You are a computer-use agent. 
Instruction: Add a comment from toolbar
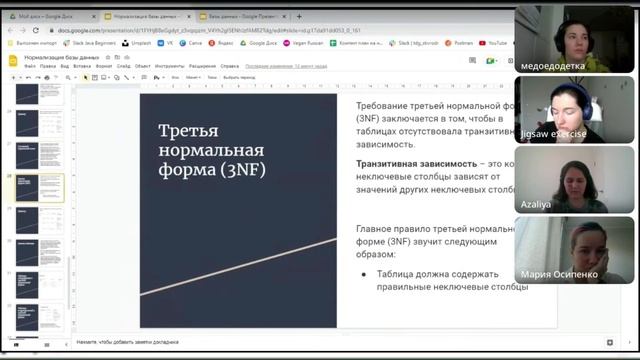point(144,77)
